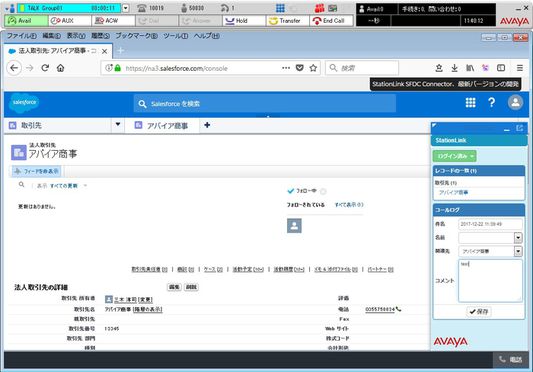This screenshot has height=372, width=533.
Task: Reload the current page
Action: (45, 68)
